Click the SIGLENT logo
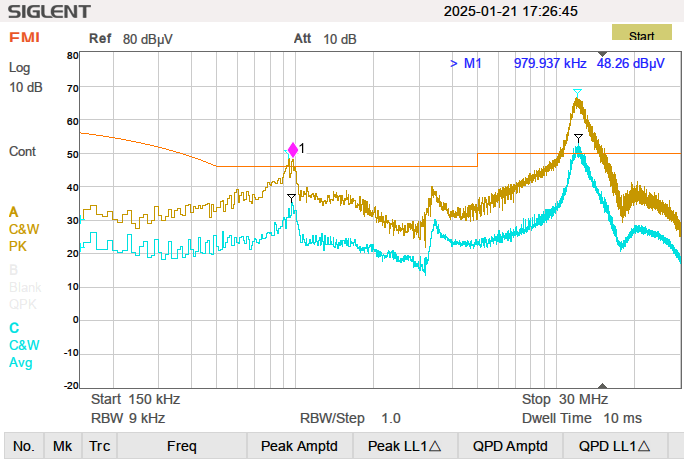 click(50, 12)
